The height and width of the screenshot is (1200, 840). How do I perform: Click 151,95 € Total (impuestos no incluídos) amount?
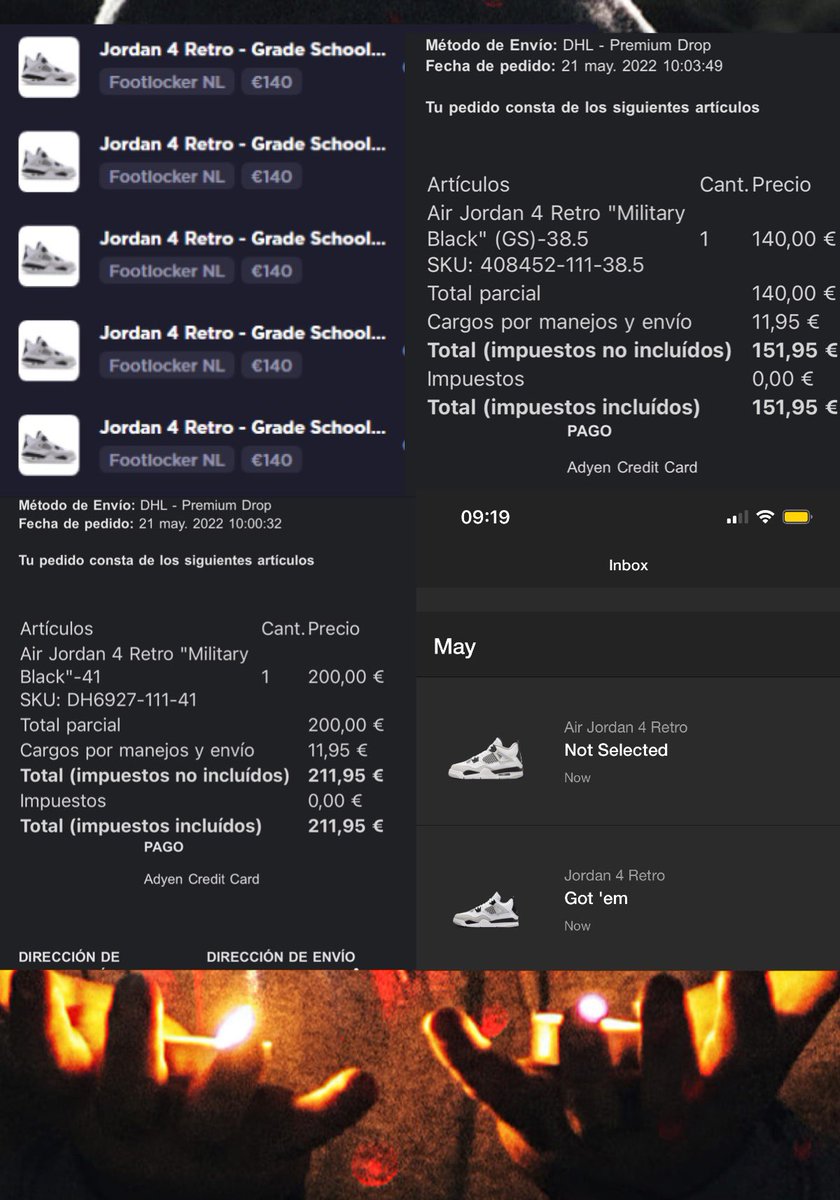click(794, 350)
